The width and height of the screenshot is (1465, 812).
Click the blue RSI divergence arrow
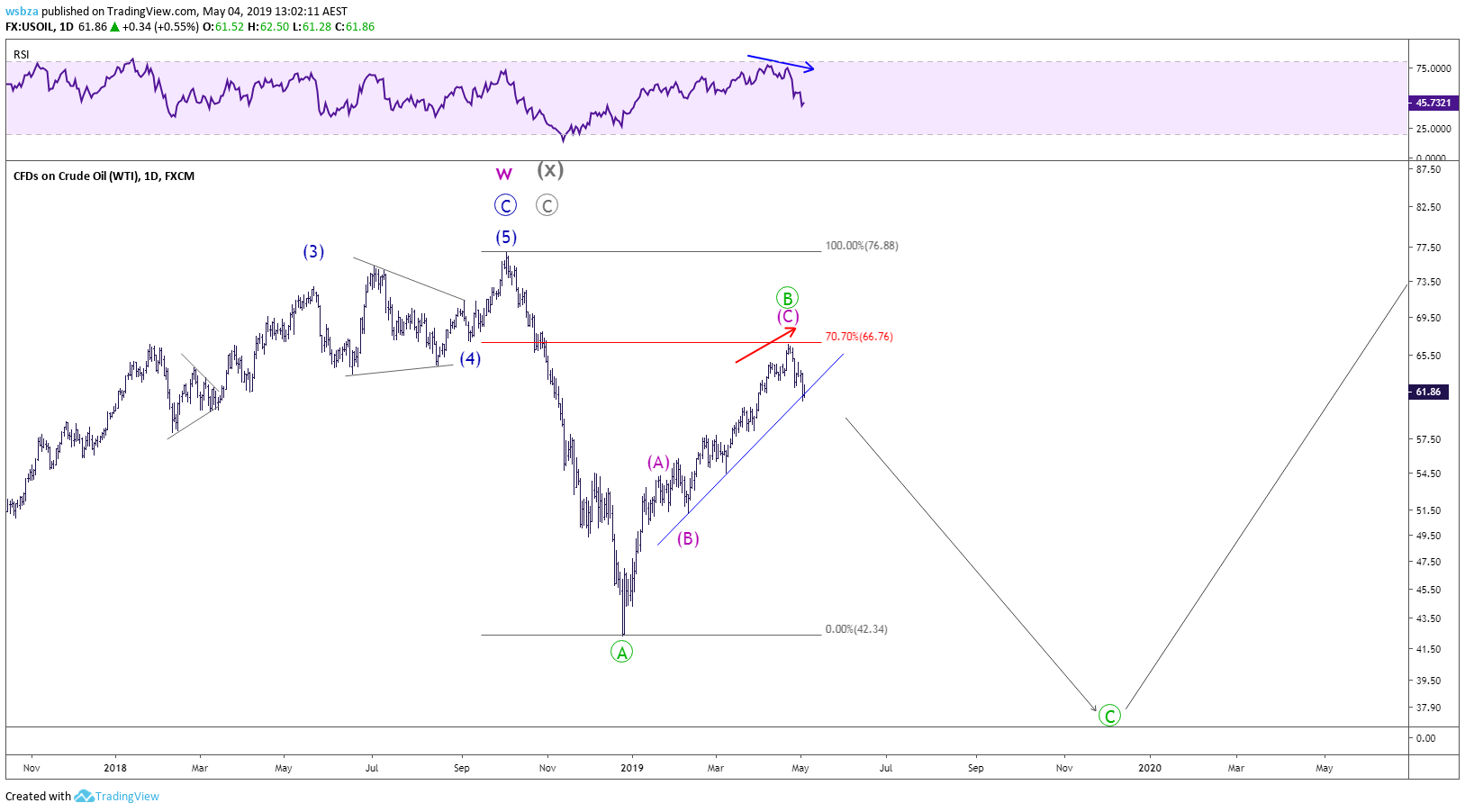coord(781,63)
